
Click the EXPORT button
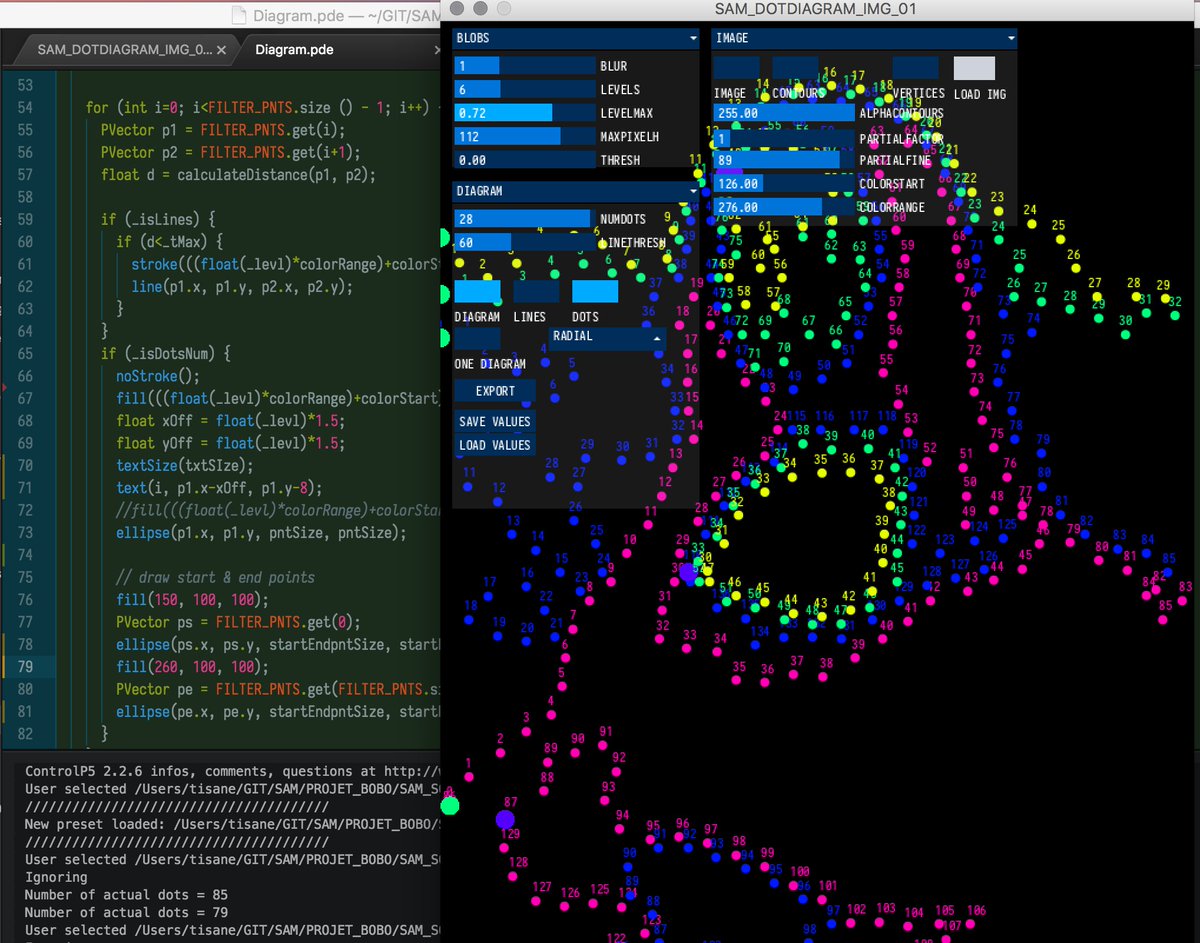tap(495, 391)
